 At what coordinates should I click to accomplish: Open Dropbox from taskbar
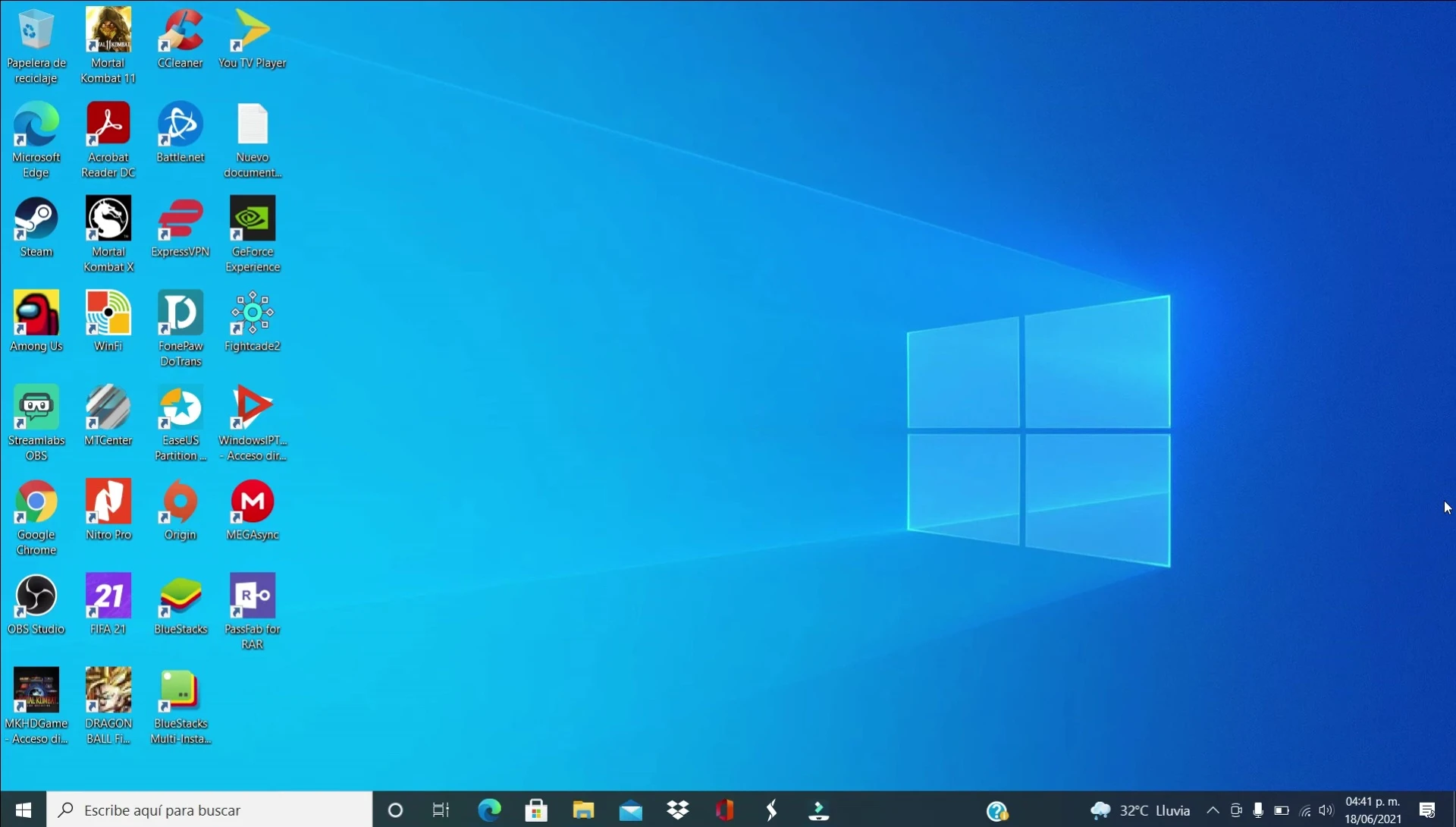coord(677,810)
